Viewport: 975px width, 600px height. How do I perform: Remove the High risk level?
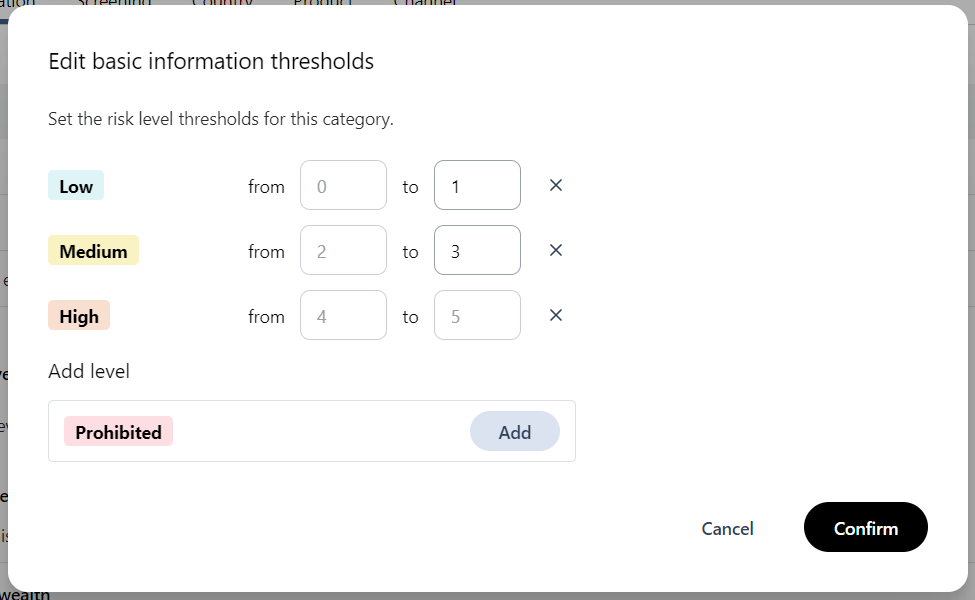(556, 315)
